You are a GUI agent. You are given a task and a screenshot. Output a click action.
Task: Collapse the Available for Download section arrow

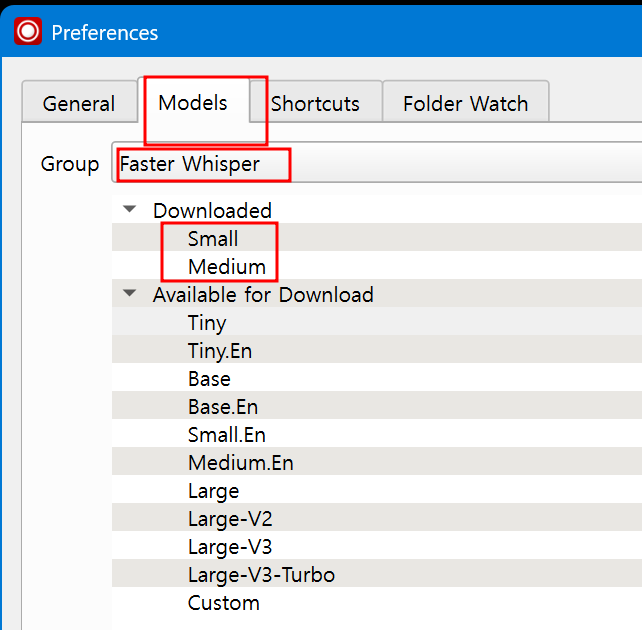129,293
